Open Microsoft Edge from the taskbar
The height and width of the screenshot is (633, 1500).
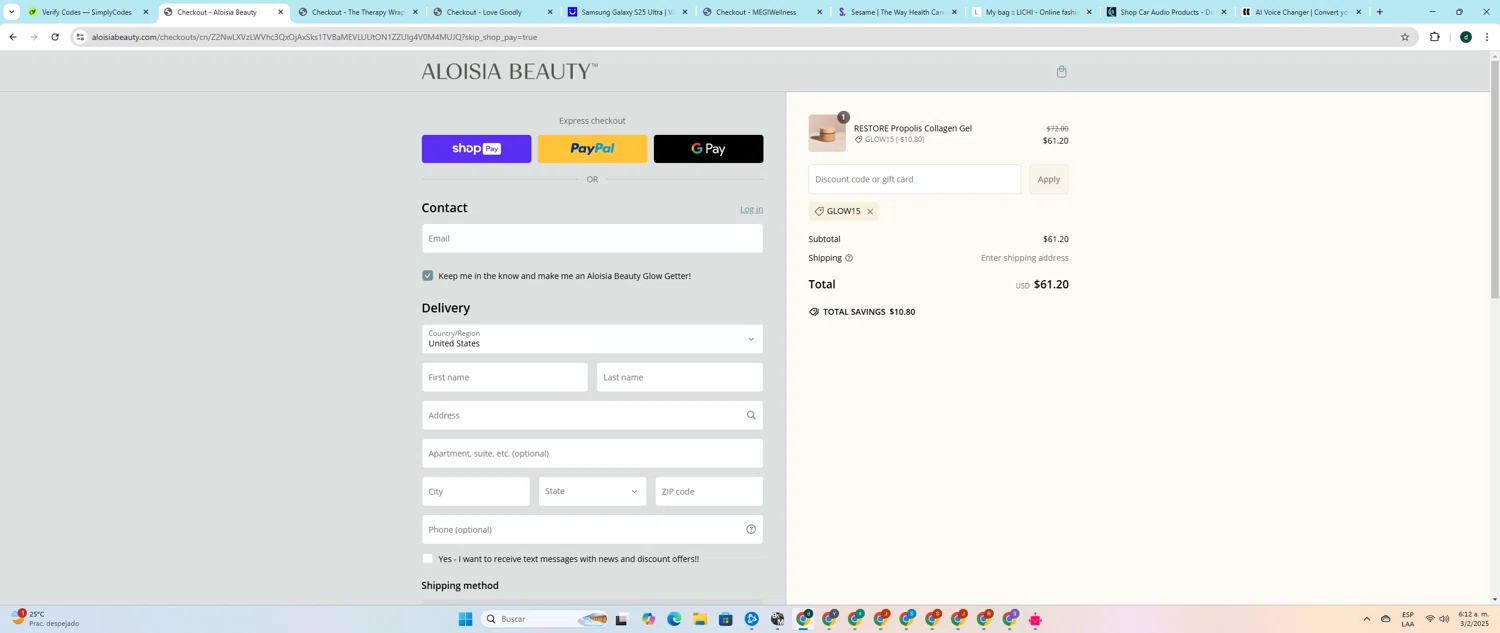click(674, 620)
